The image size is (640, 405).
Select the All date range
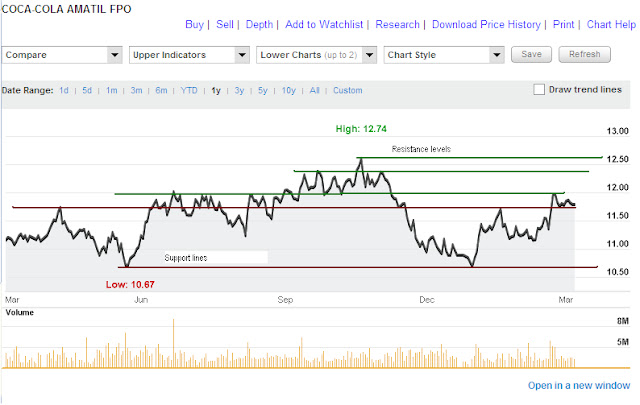tap(314, 90)
